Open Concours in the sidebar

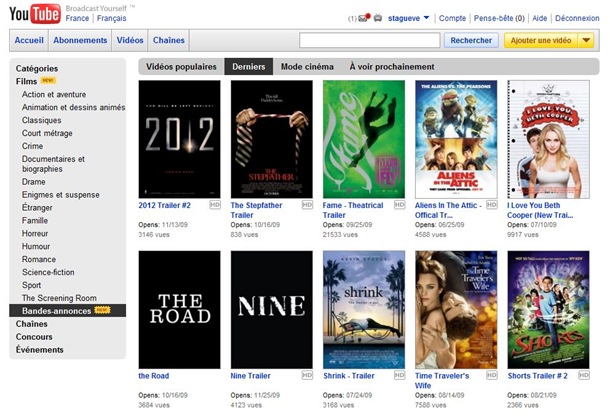pos(34,337)
